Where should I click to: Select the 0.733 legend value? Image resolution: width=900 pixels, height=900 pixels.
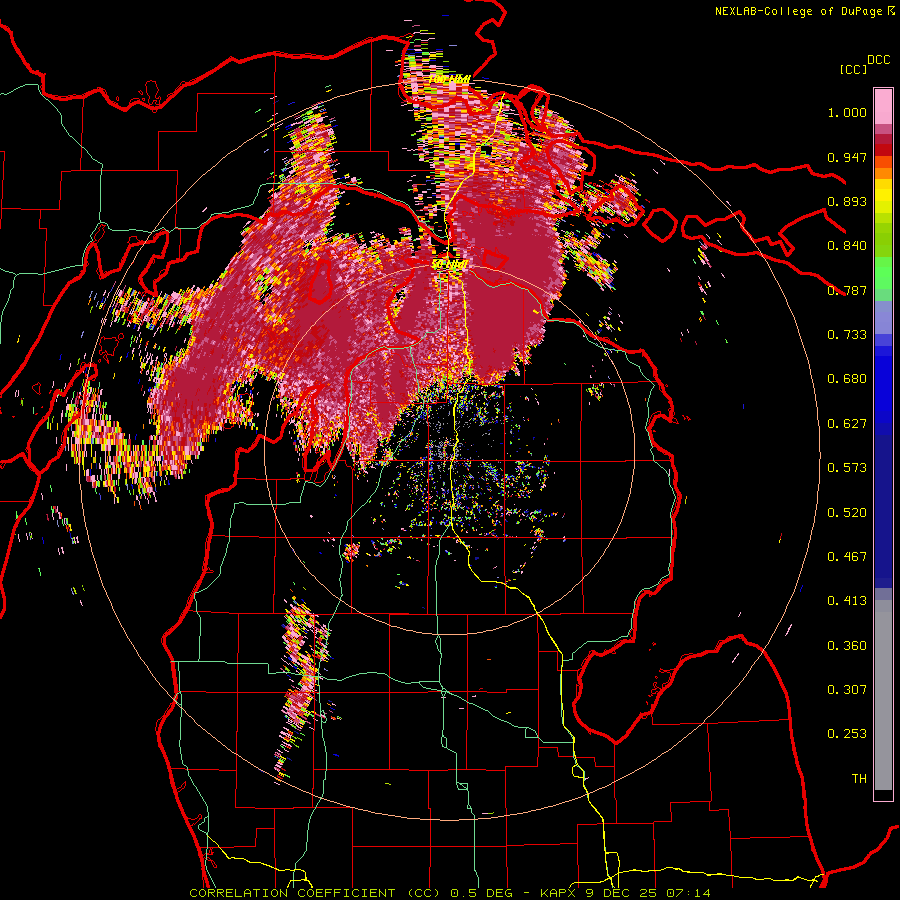847,335
